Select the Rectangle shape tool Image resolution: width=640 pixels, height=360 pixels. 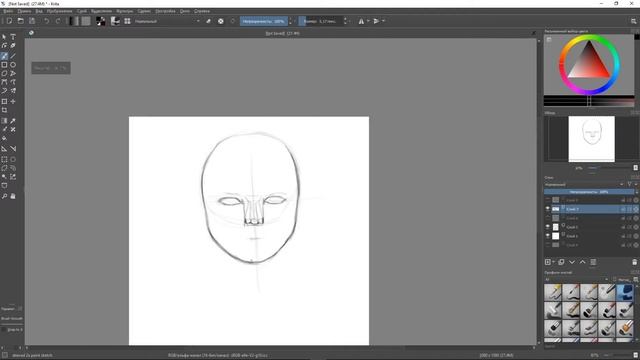(4, 65)
